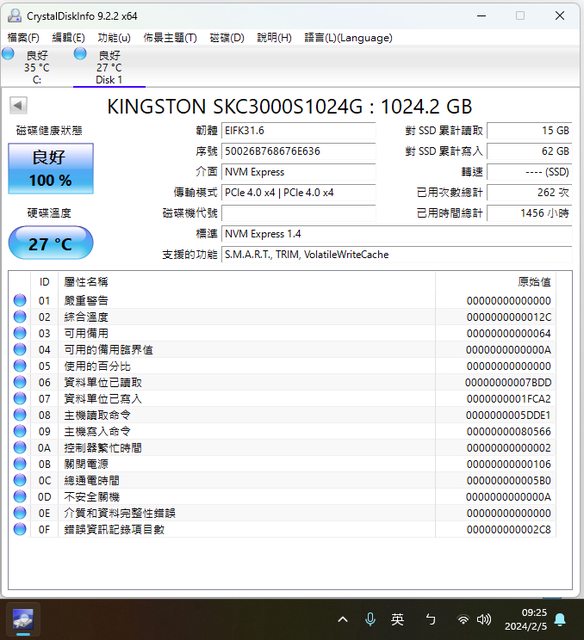Image resolution: width=584 pixels, height=640 pixels.
Task: Click the empty drive letter field
Action: [298, 213]
